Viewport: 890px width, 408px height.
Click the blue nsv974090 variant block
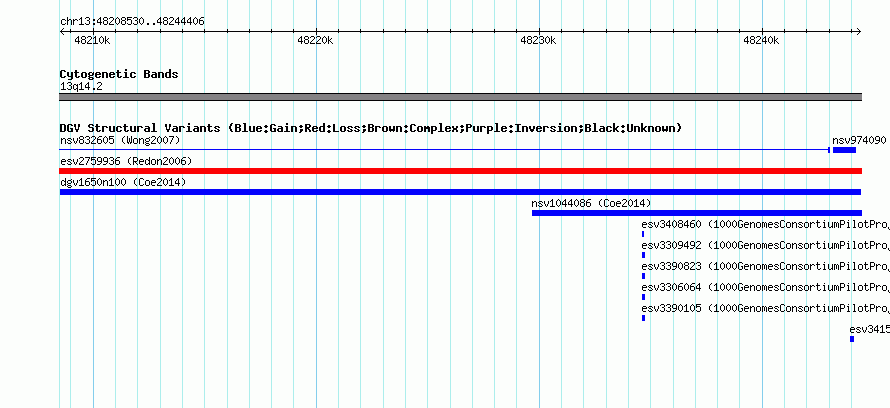844,150
